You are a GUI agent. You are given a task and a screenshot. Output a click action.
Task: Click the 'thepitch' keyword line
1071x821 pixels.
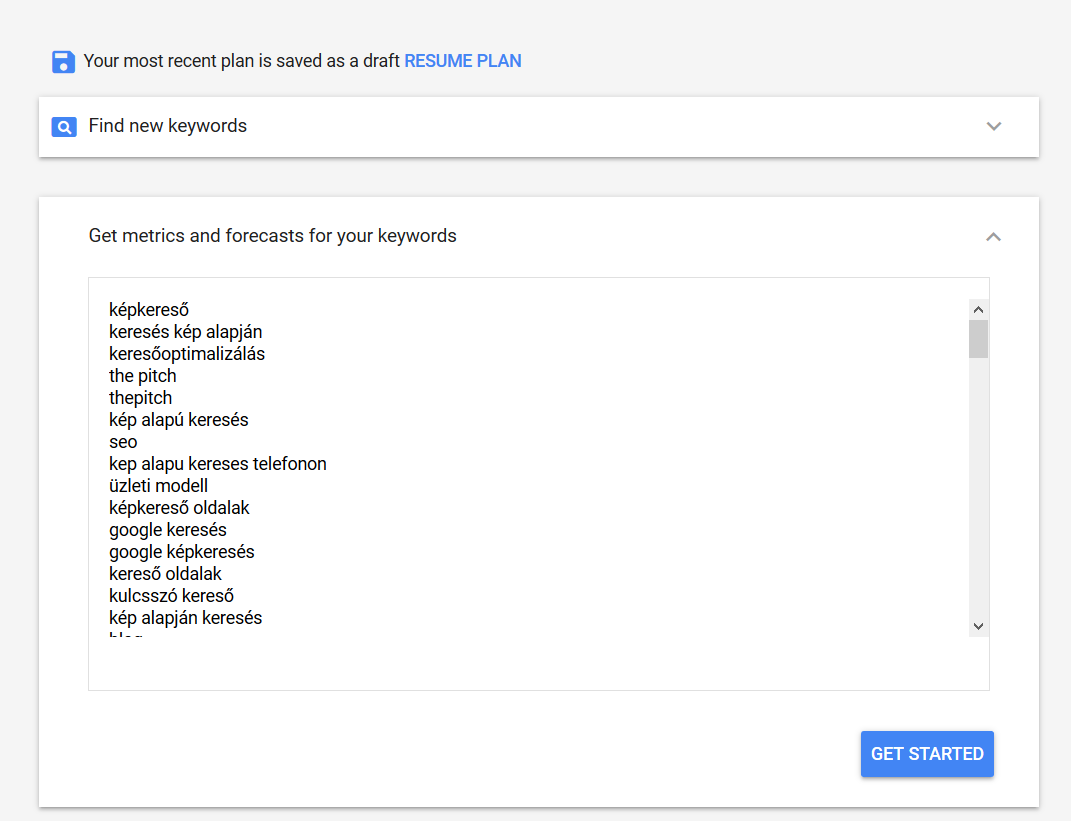(x=141, y=398)
